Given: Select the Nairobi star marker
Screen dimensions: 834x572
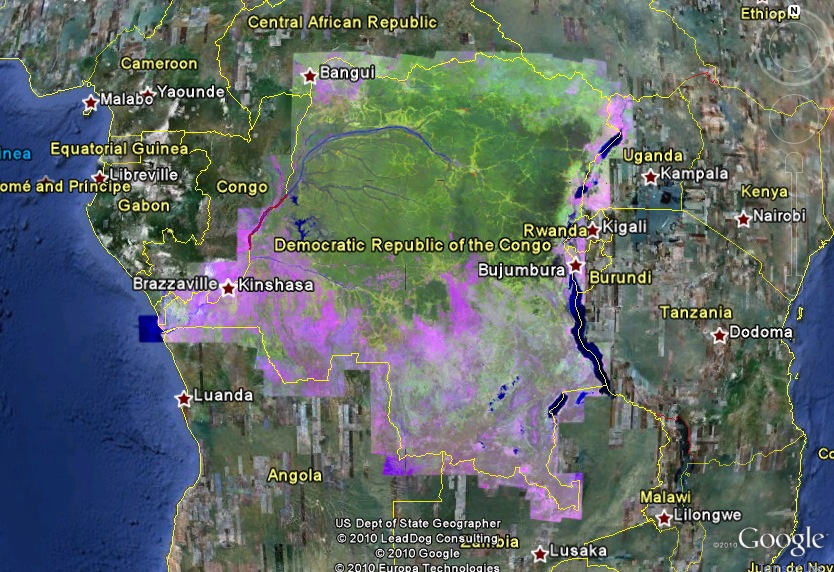Looking at the screenshot, I should [743, 219].
